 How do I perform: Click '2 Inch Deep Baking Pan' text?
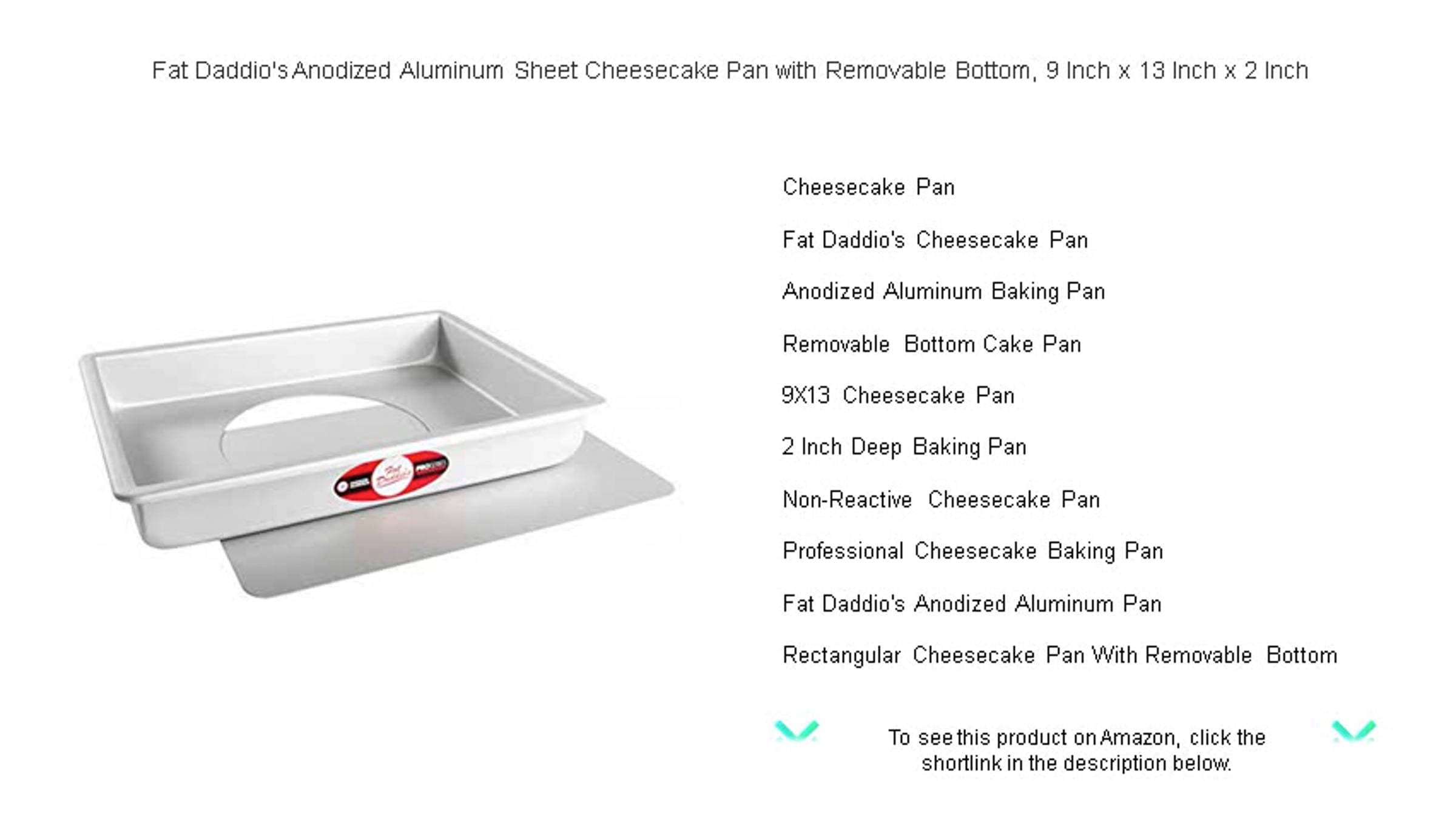point(904,447)
